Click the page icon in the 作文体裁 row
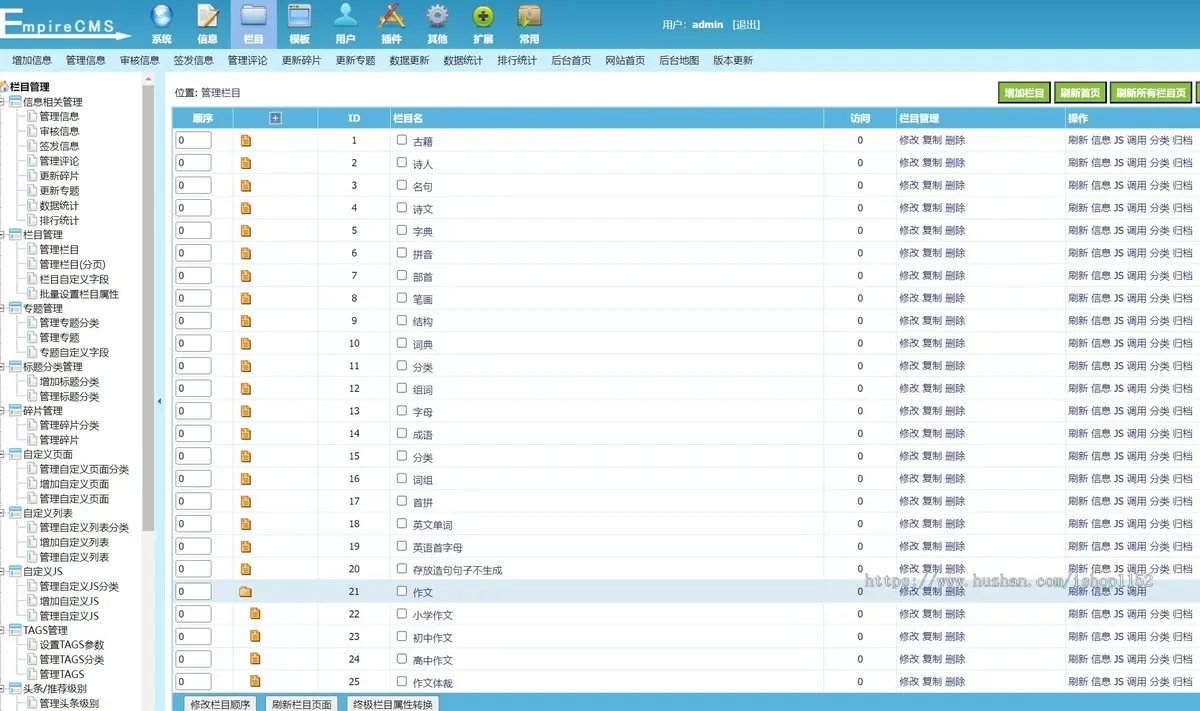The height and width of the screenshot is (711, 1200). click(255, 682)
